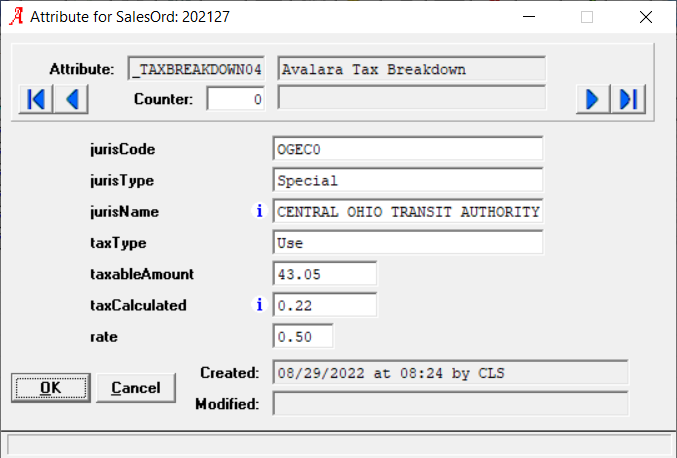
Task: Minimize the attribute dialog window
Action: [x=529, y=17]
